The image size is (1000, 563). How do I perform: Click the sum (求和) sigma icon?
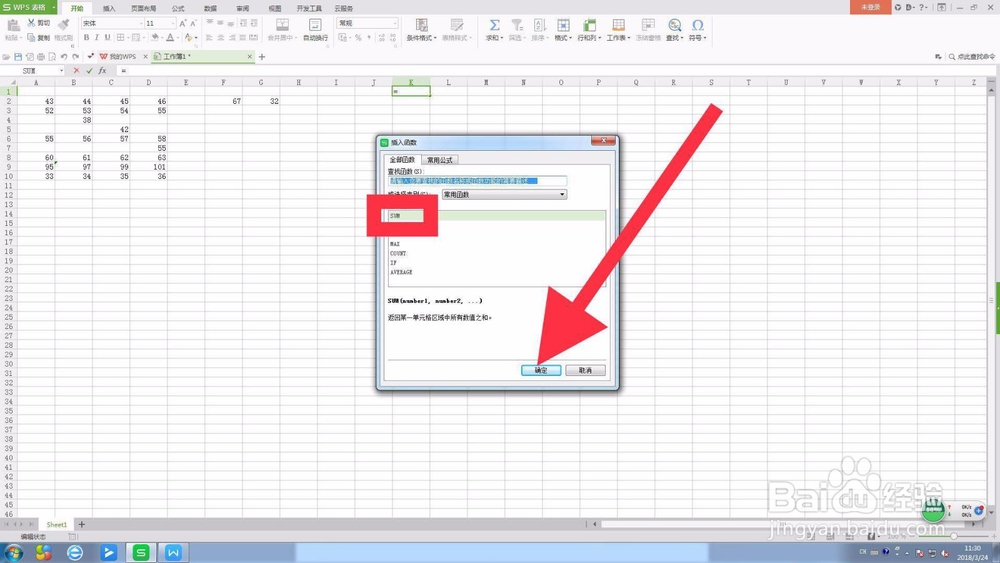coord(494,25)
